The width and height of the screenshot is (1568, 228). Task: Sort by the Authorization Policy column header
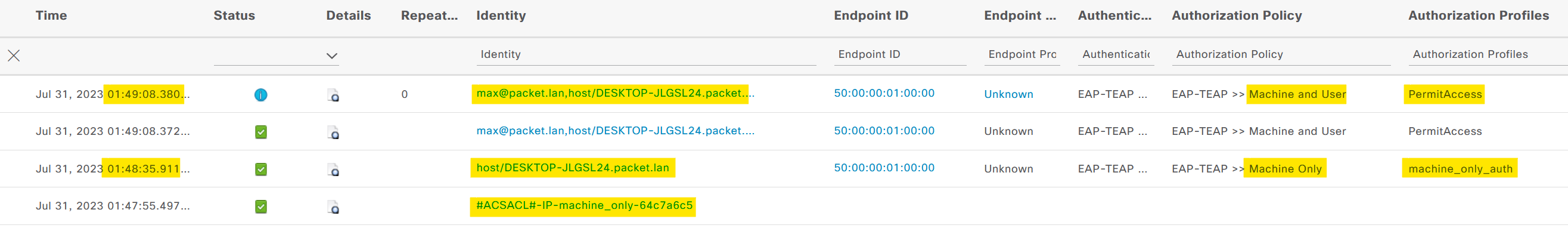(x=1236, y=16)
